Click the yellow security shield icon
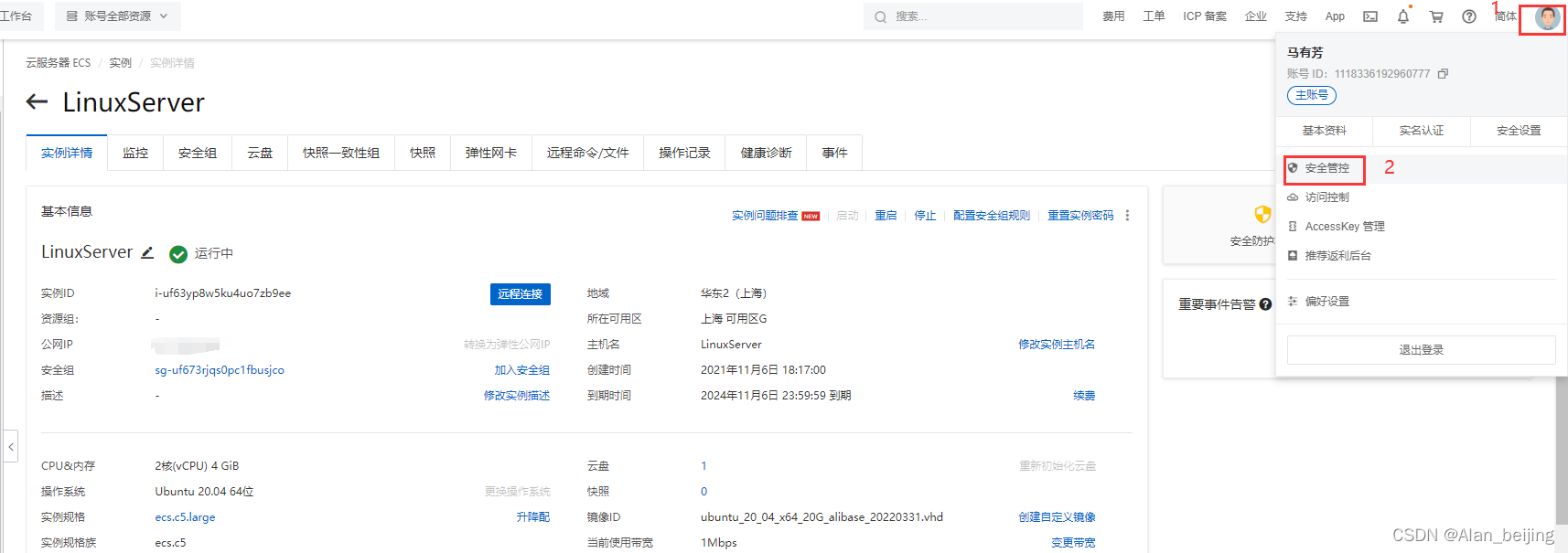Screen dimensions: 1568x553 1262,215
